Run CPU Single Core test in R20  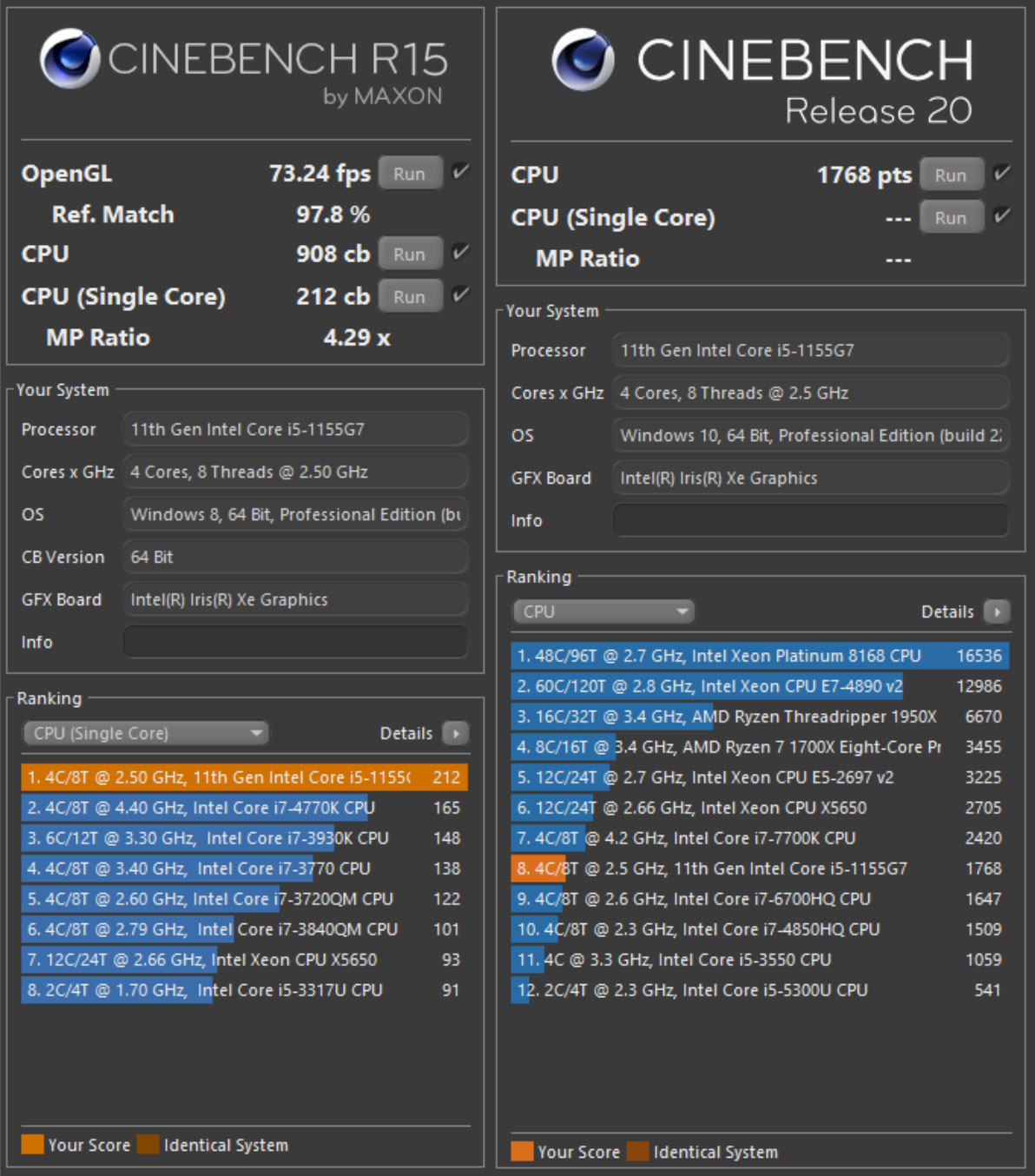click(x=951, y=217)
